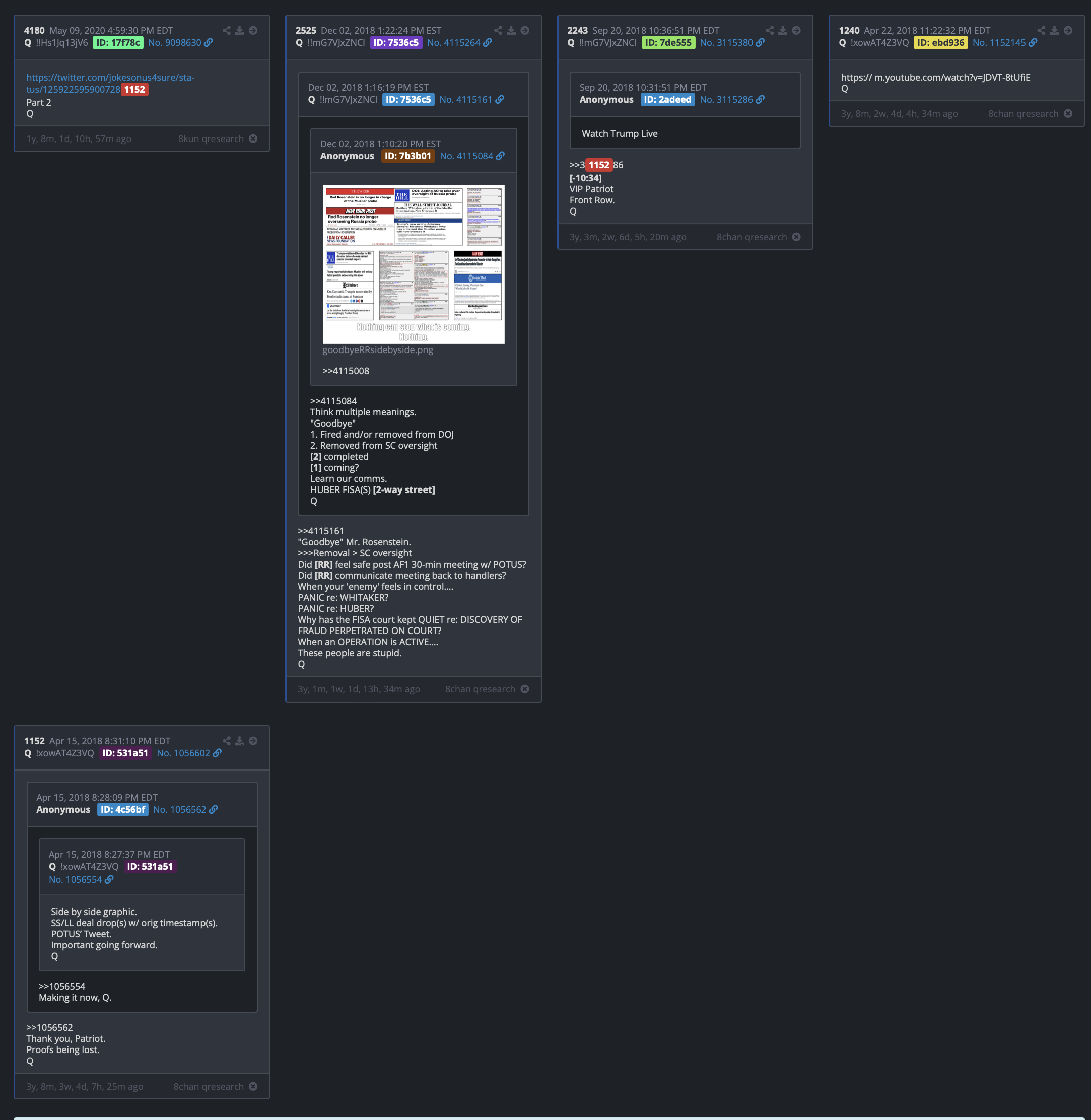The height and width of the screenshot is (1120, 1091).
Task: Click the link icon beside No. 9098630
Action: coord(209,42)
